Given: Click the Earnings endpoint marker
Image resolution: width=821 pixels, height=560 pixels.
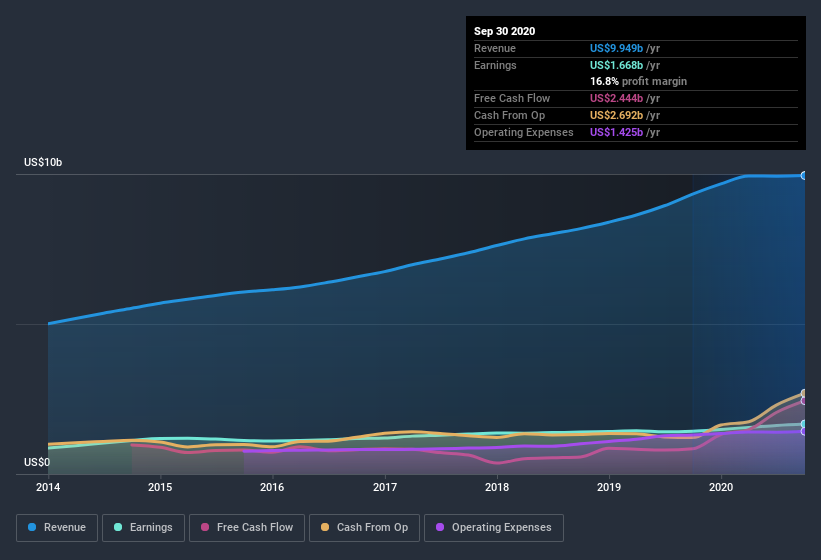Looking at the screenshot, I should (x=804, y=424).
